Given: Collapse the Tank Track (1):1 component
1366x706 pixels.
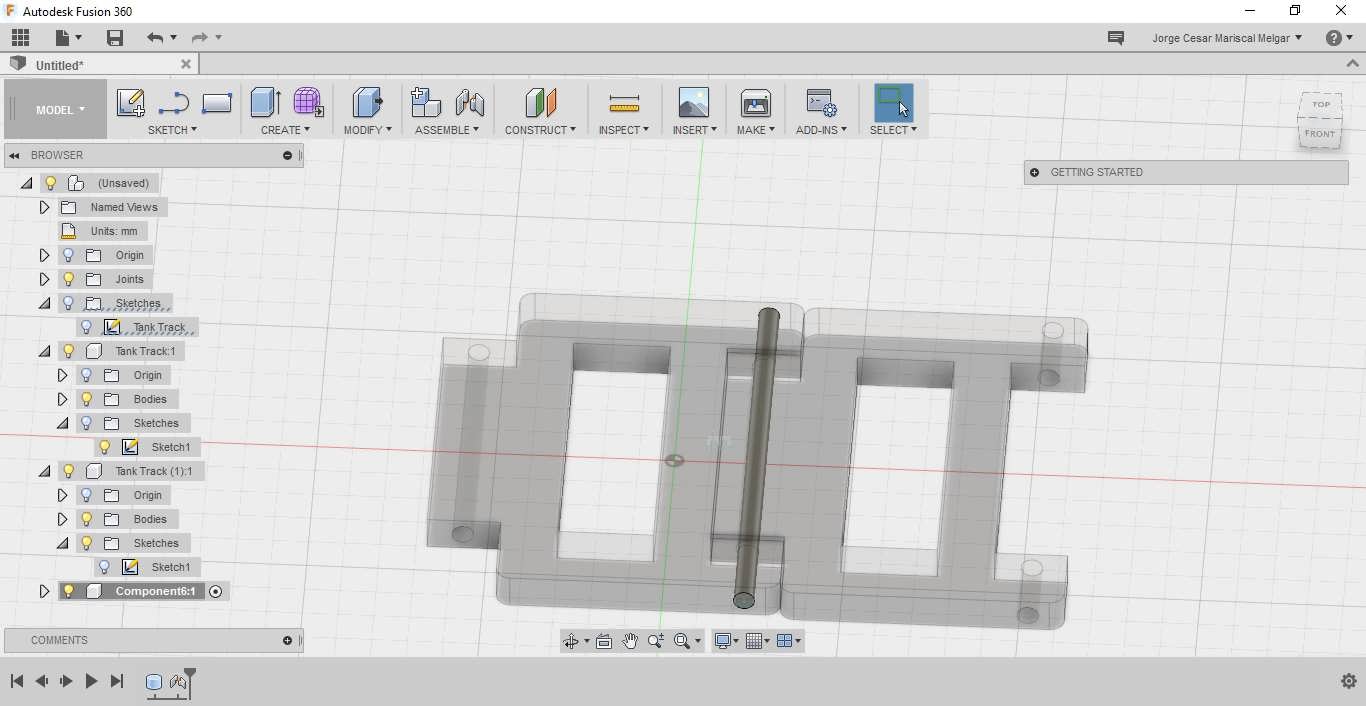Looking at the screenshot, I should (x=44, y=471).
